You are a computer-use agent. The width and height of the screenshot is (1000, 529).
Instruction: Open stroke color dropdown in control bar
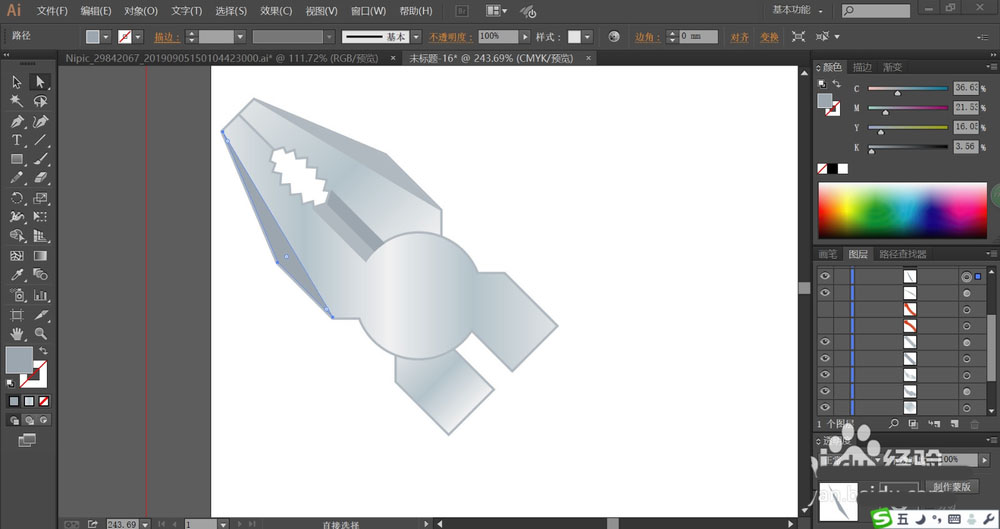point(138,37)
